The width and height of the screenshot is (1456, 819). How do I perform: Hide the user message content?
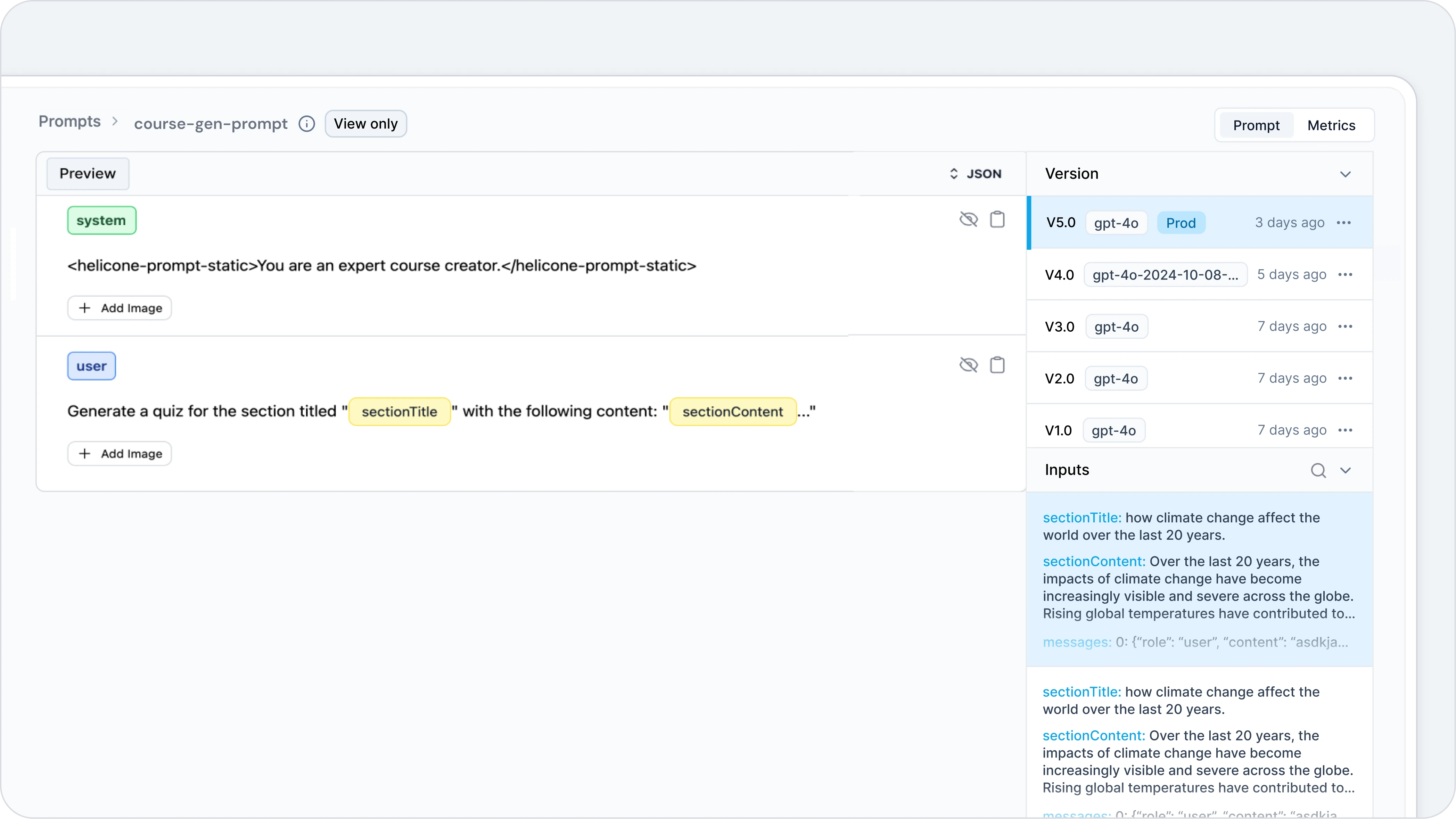968,365
